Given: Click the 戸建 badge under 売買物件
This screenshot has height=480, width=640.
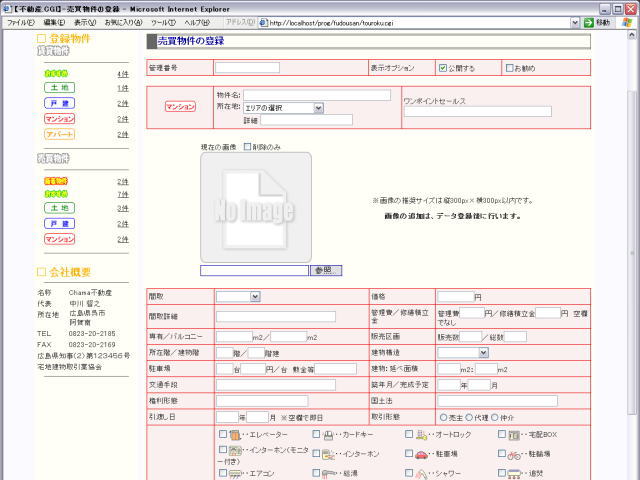Looking at the screenshot, I should [59, 224].
